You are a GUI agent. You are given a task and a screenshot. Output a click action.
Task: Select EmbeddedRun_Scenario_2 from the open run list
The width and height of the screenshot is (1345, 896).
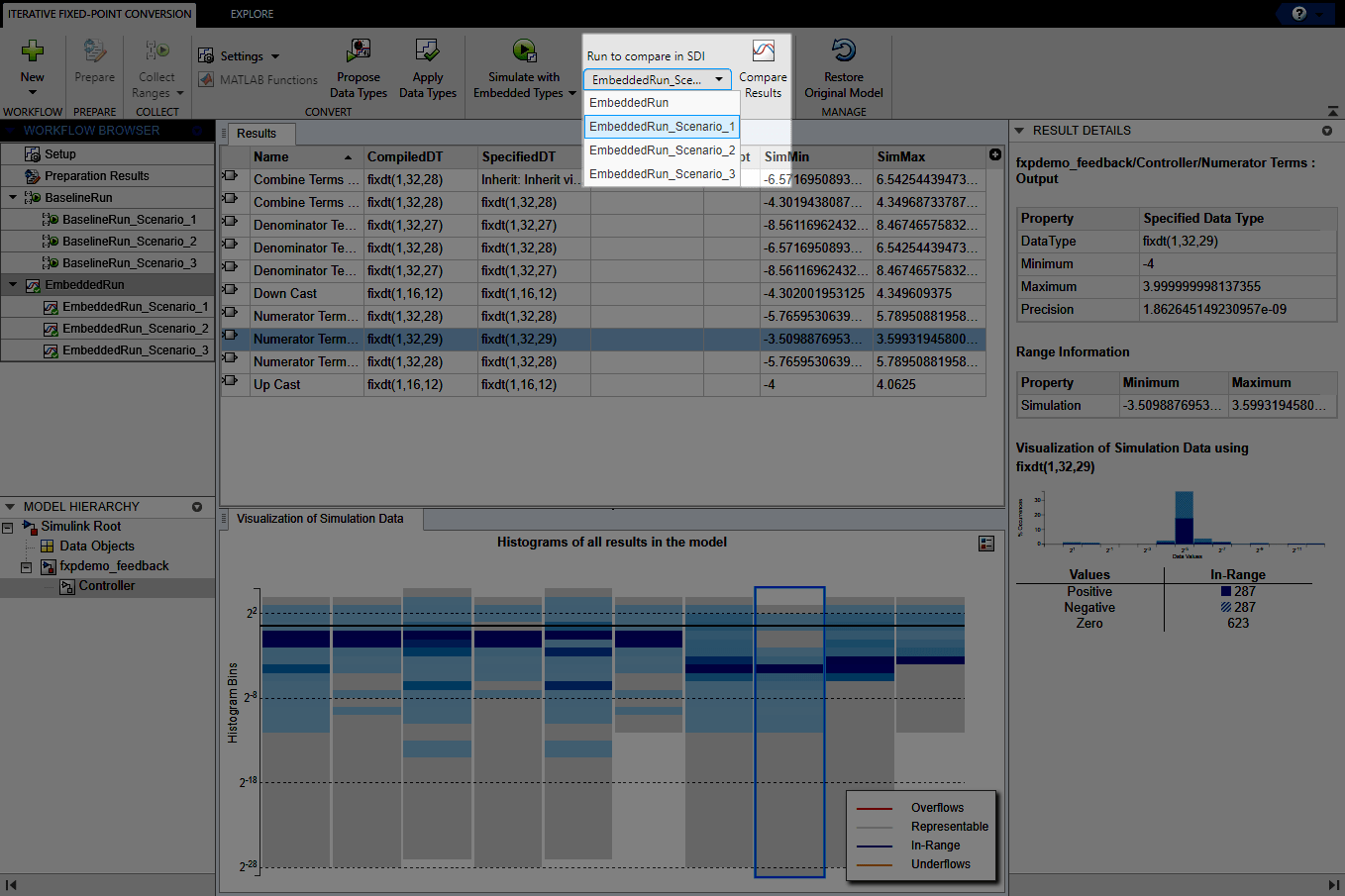(662, 149)
